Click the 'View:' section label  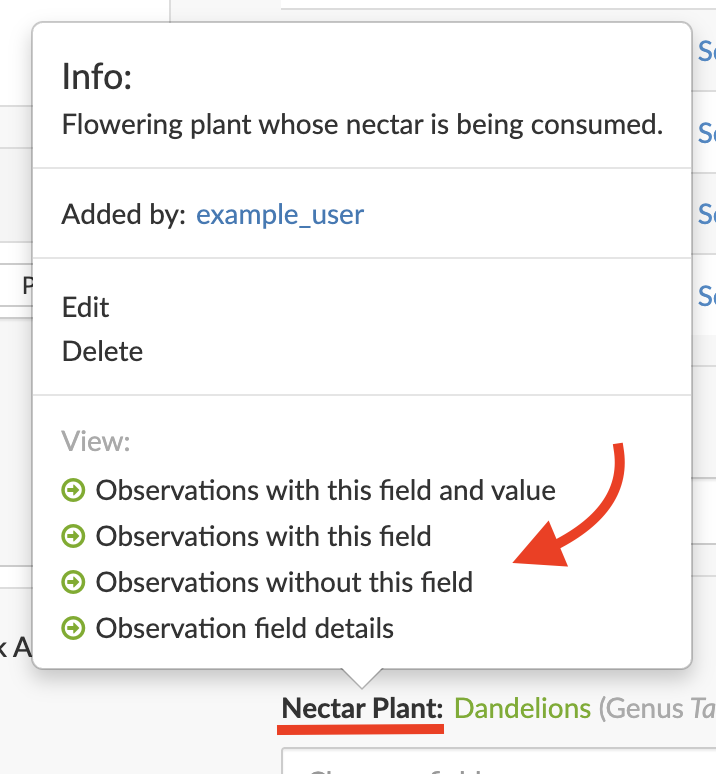[x=96, y=441]
